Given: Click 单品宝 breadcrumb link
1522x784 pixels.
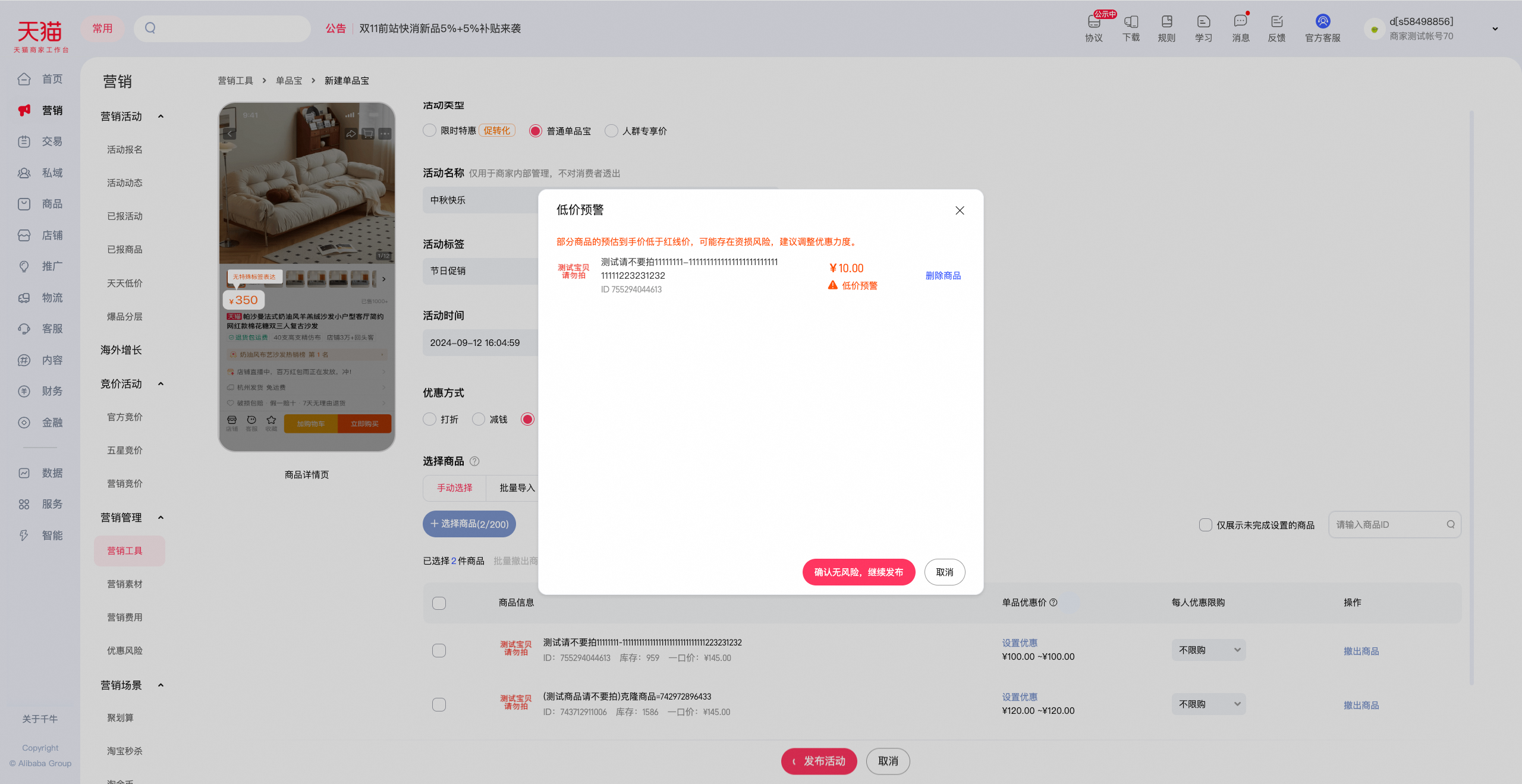Looking at the screenshot, I should (289, 81).
